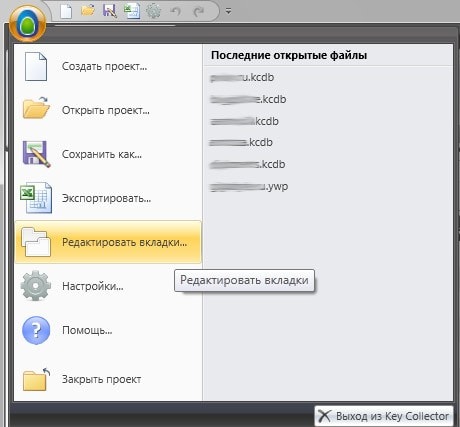Click redo arrow in quick toolbar

coord(199,11)
